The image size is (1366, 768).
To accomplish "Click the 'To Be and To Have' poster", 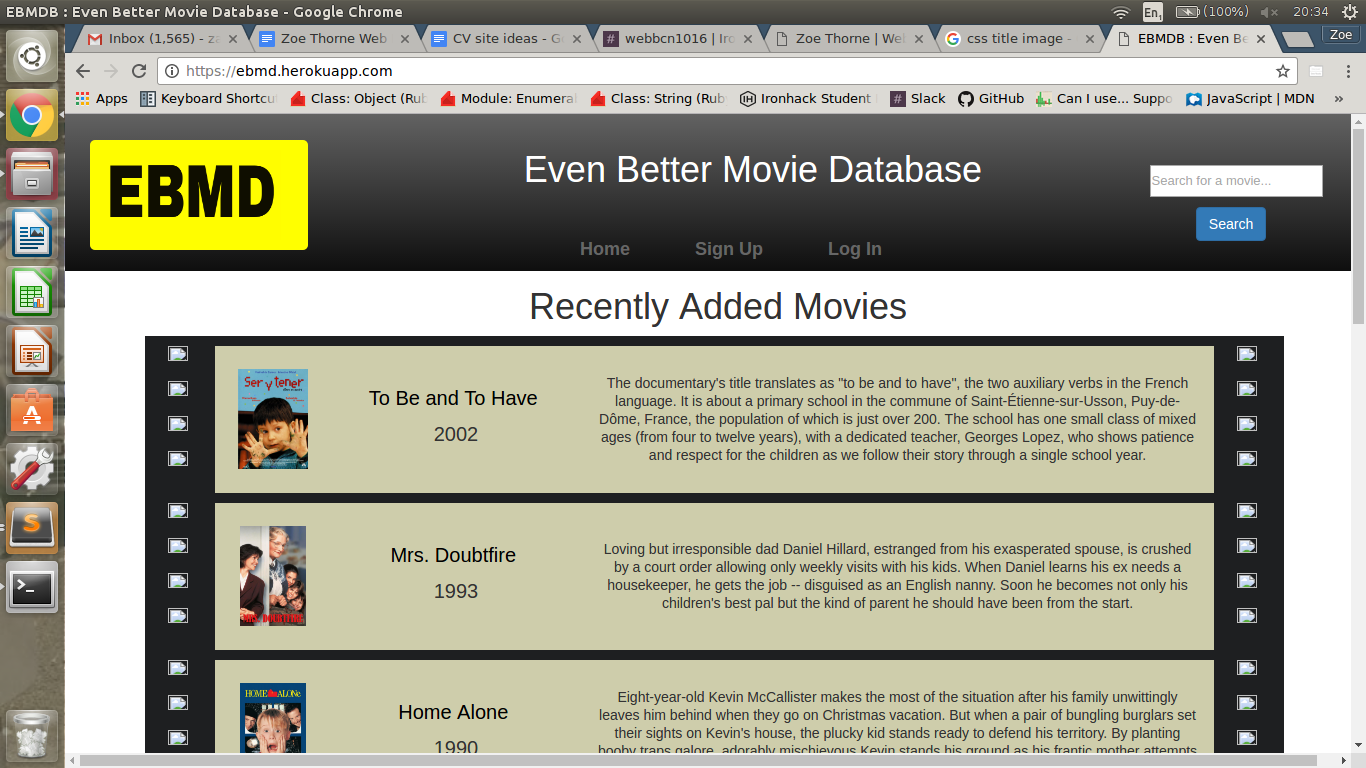I will pyautogui.click(x=273, y=419).
